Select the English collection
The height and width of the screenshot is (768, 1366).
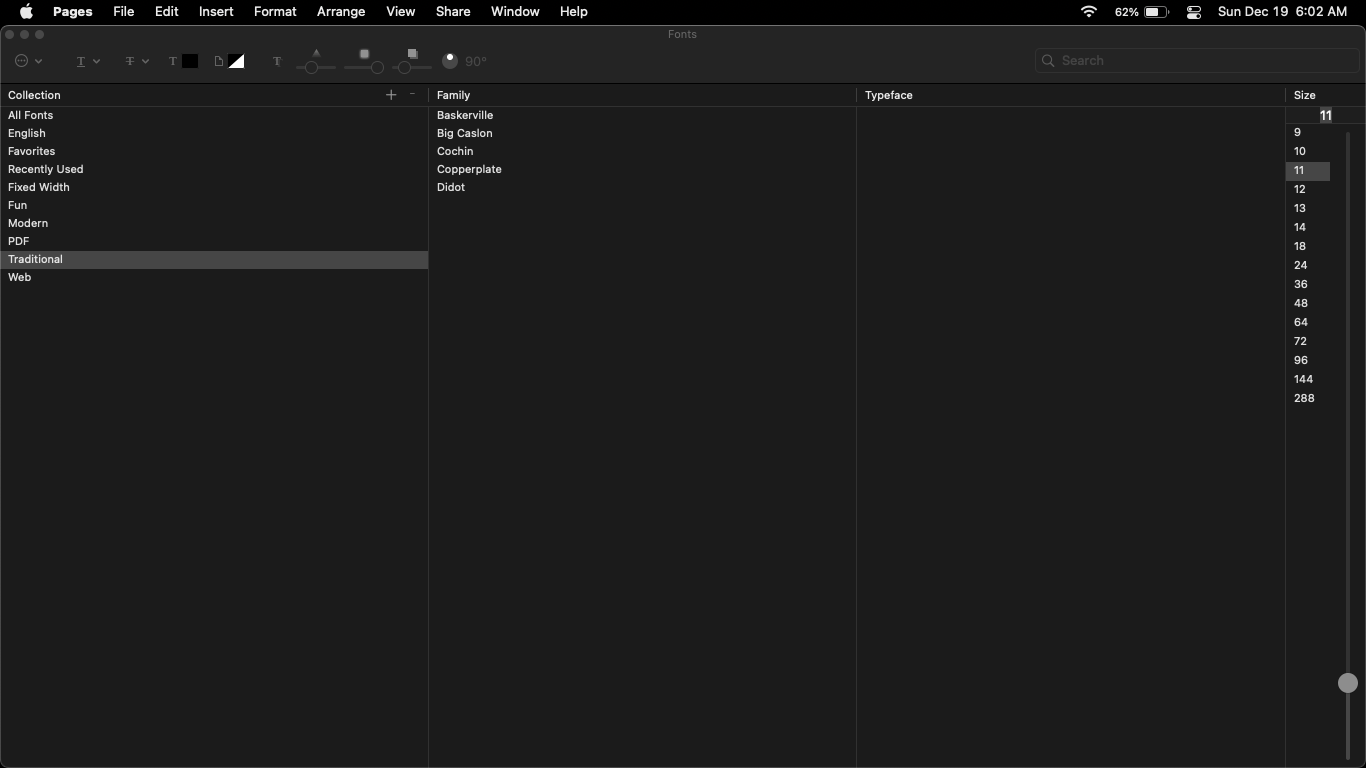pos(214,133)
